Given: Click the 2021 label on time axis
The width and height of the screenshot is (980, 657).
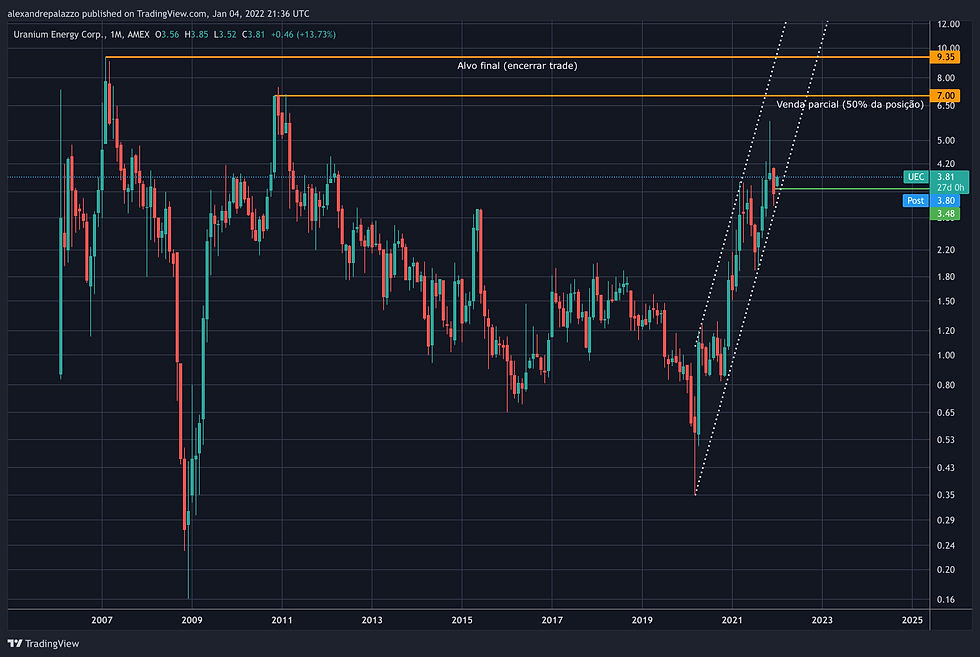Looking at the screenshot, I should coord(732,620).
